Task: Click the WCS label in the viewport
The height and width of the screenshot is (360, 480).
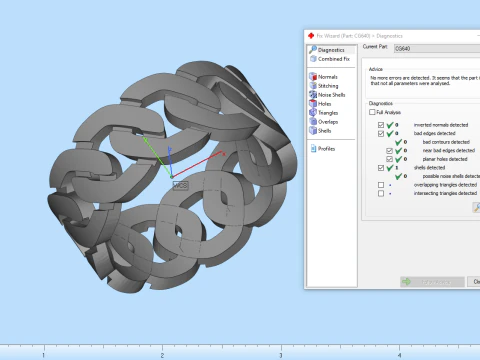Action: [181, 185]
